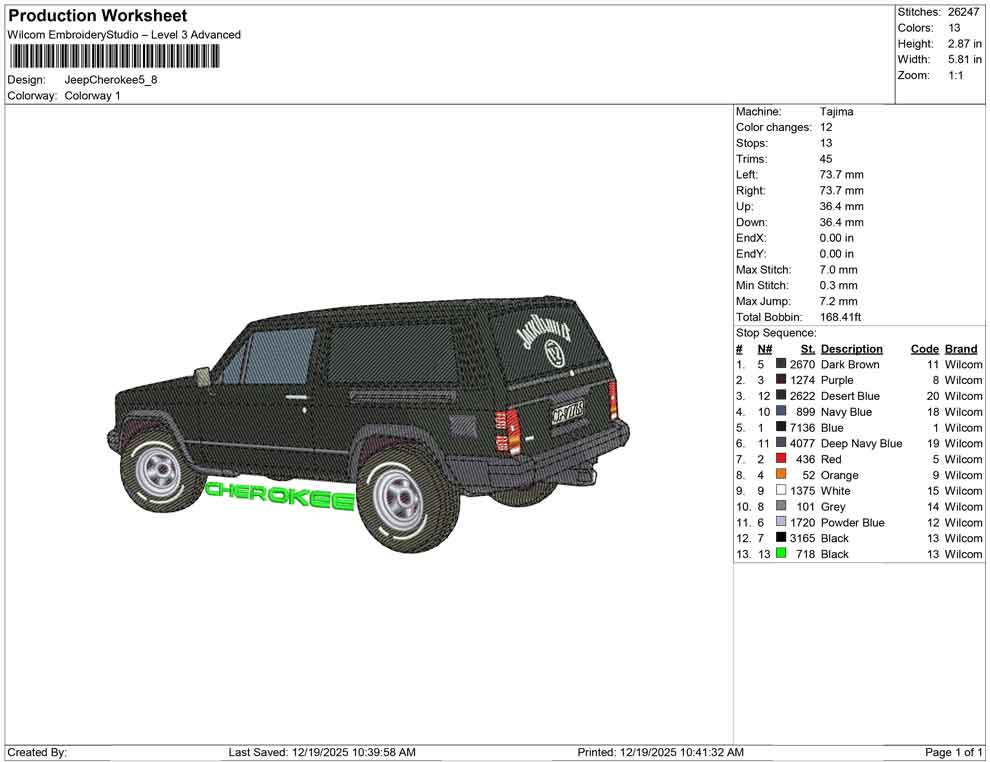Viewport: 990px width, 762px height.
Task: Select the Purple swatch in stop sequence
Action: point(781,380)
